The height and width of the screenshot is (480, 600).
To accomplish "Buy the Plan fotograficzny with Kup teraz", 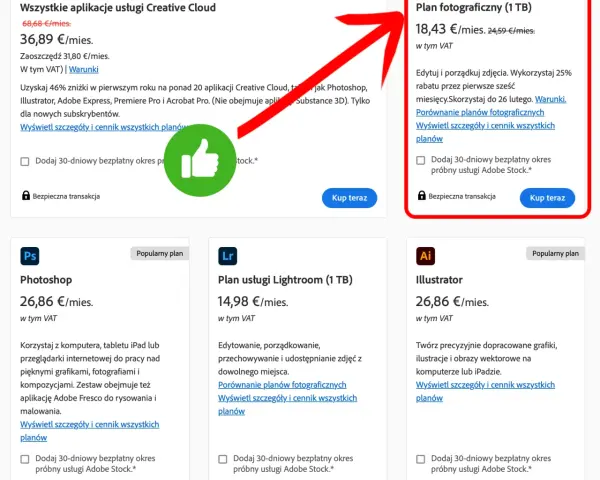I will (547, 198).
